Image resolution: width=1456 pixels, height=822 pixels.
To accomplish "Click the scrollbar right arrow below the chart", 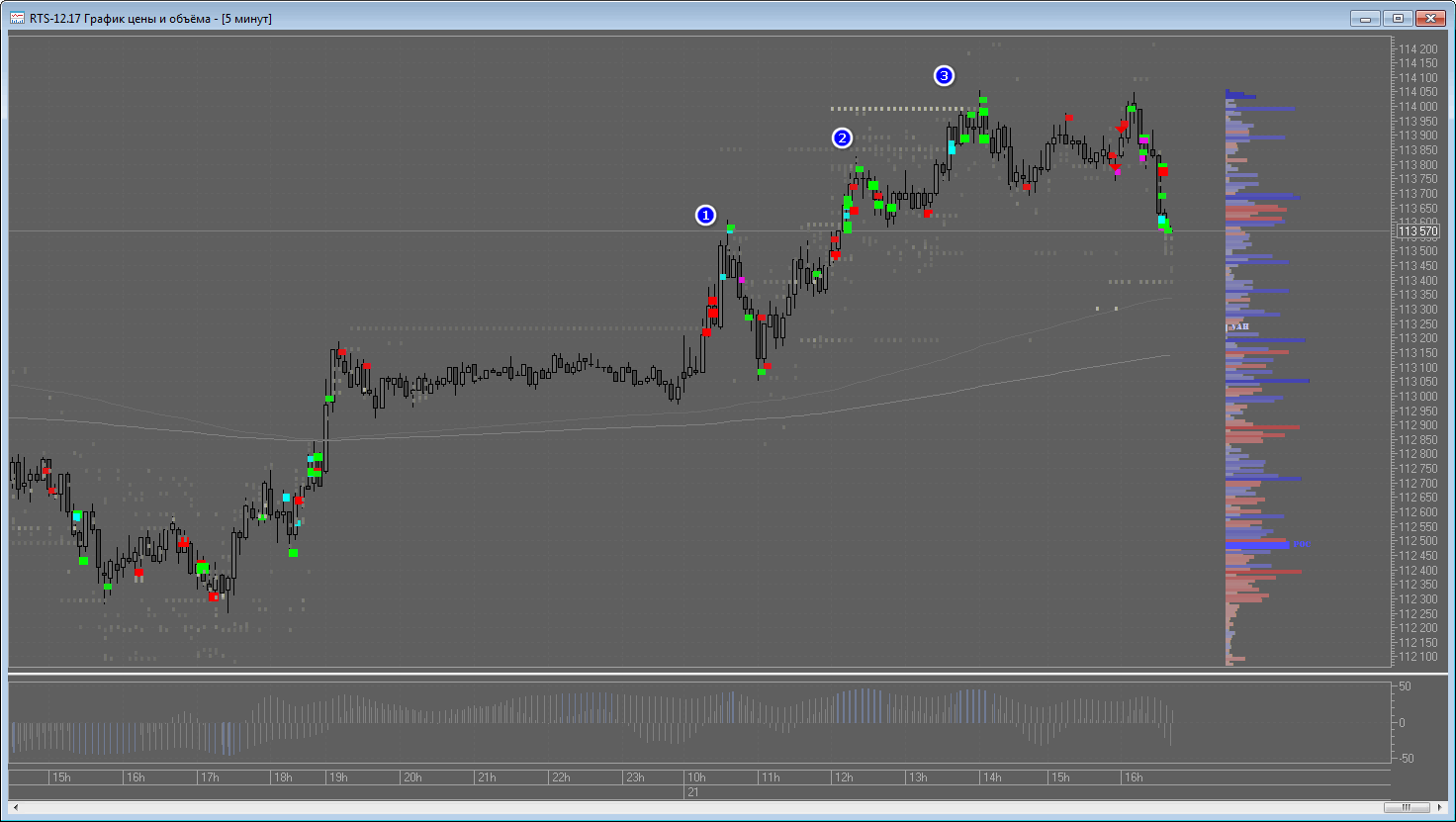I will pos(1440,808).
